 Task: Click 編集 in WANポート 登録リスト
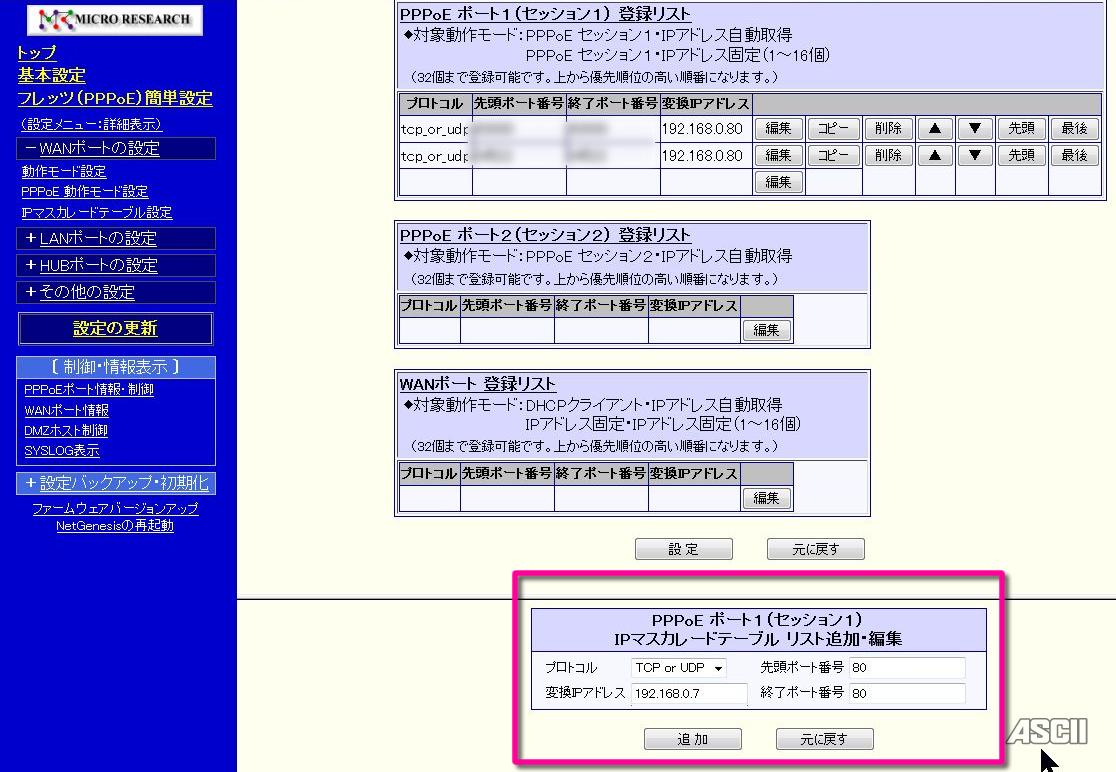click(767, 498)
